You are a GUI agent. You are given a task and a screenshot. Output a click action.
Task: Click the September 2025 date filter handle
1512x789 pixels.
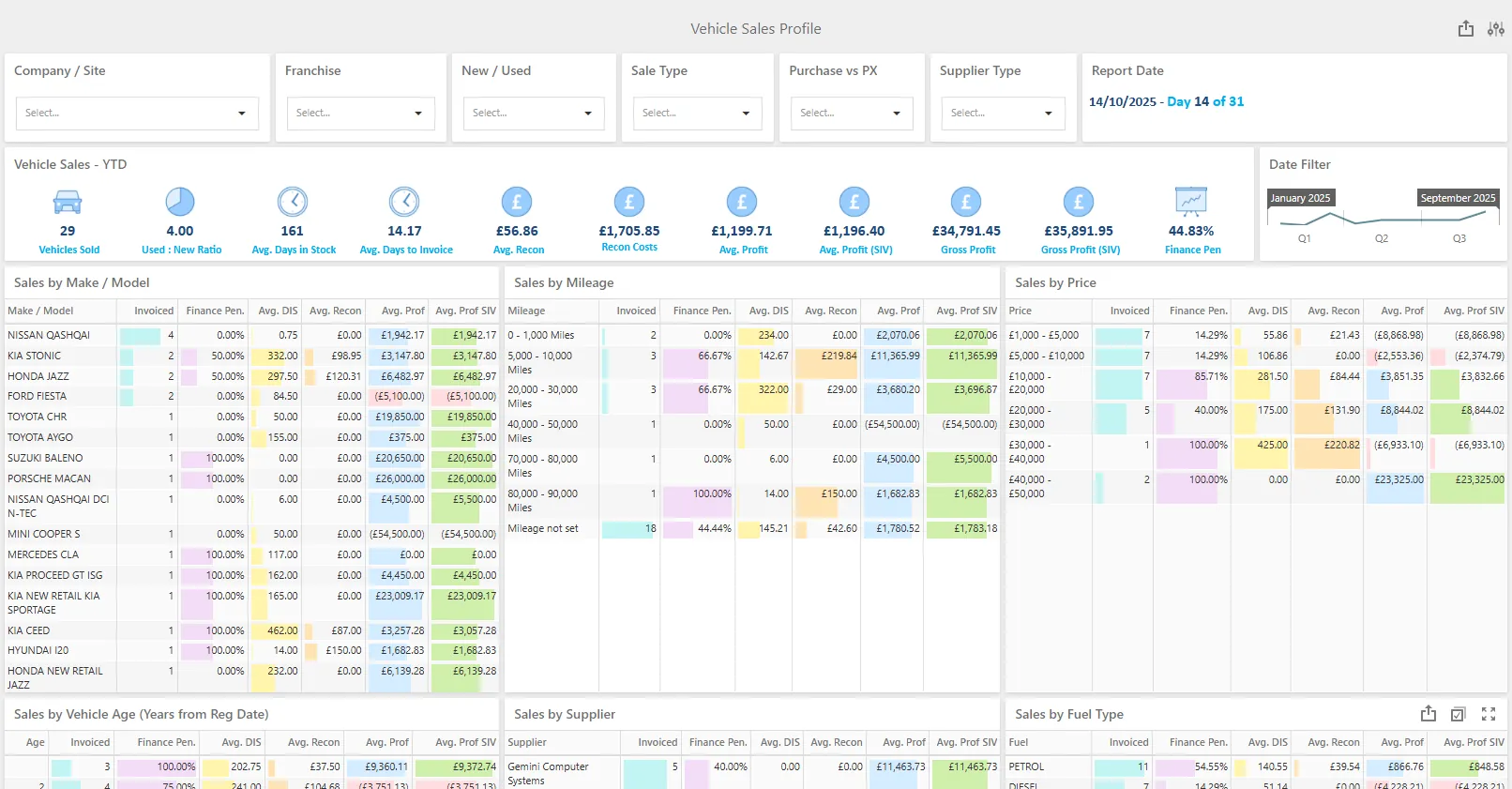(x=1458, y=198)
